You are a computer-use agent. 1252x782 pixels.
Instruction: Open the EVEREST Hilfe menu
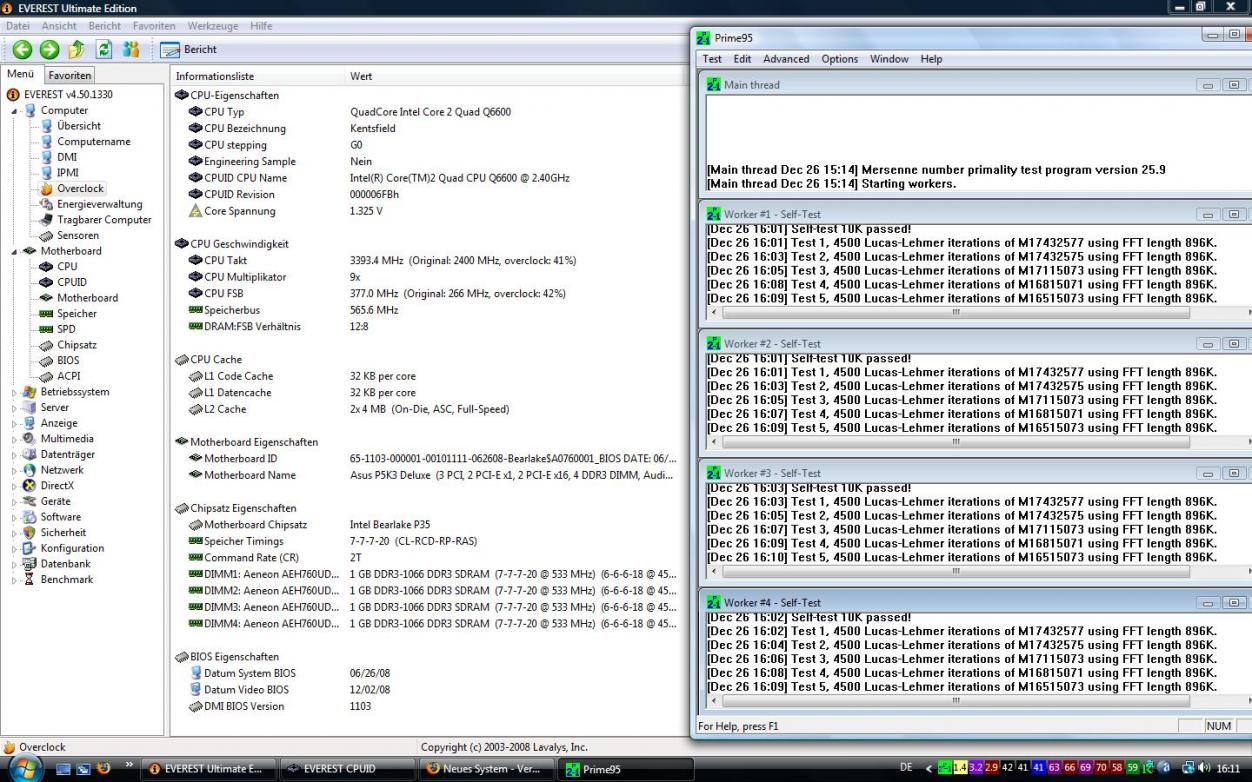point(261,25)
